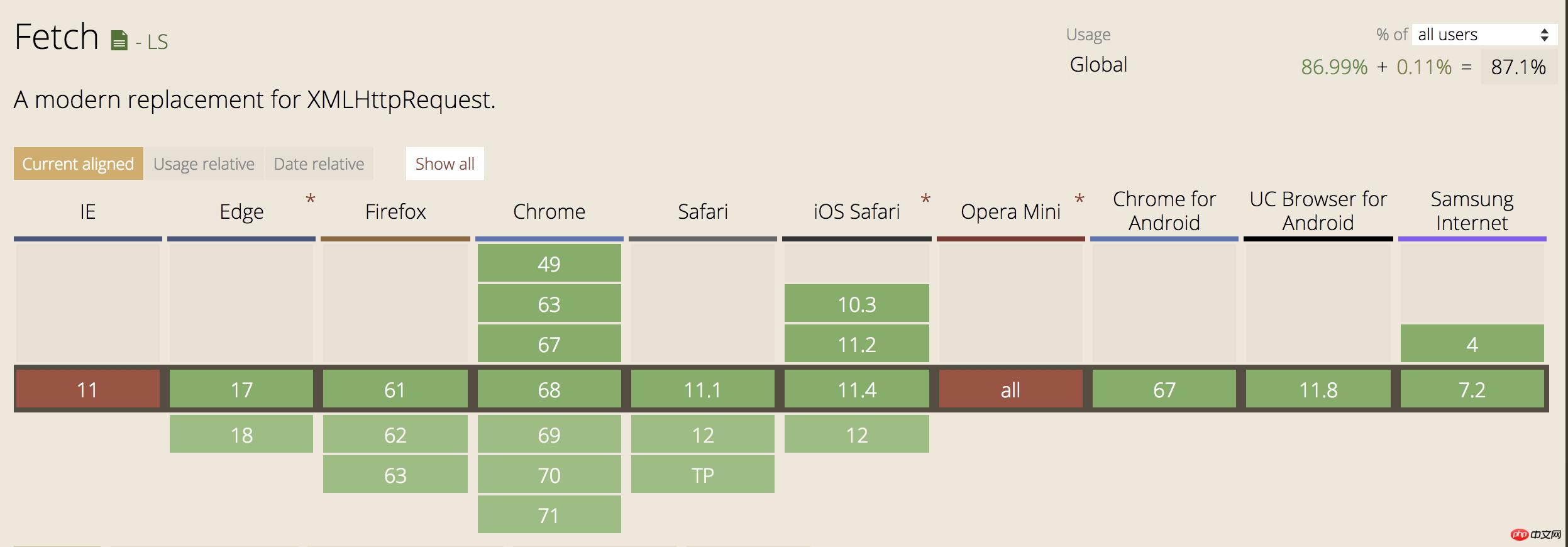Select the Firefox 63 version cell
This screenshot has width=1568, height=547.
tap(395, 475)
